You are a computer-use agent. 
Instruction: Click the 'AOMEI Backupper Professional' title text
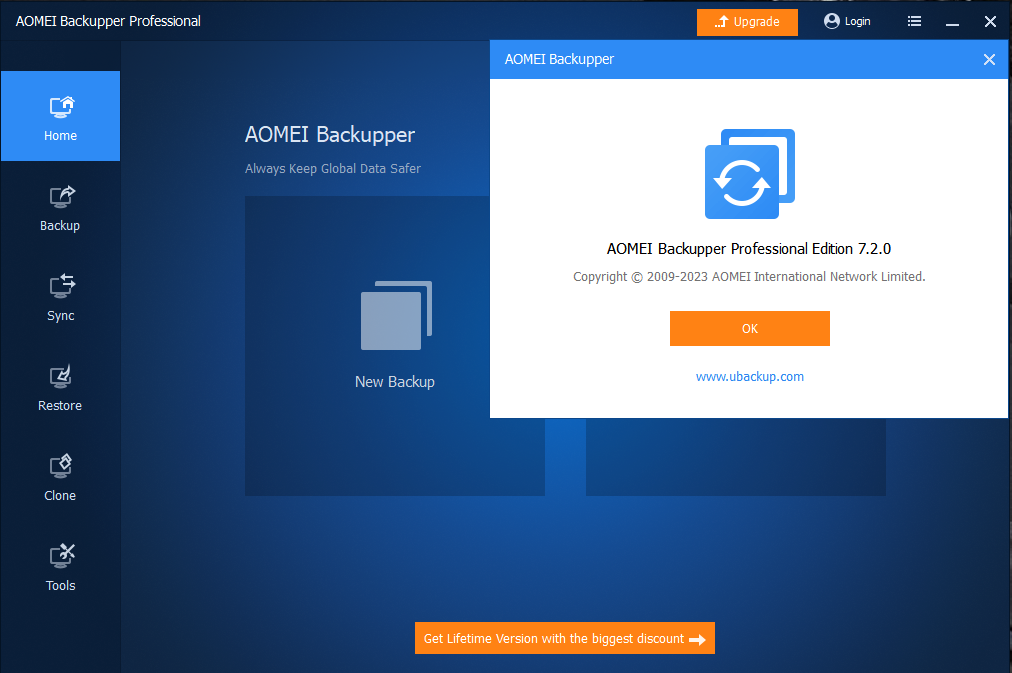108,21
